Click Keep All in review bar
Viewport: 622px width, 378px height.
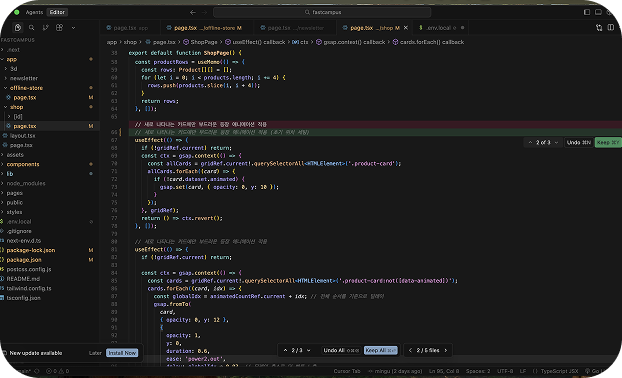(380, 350)
